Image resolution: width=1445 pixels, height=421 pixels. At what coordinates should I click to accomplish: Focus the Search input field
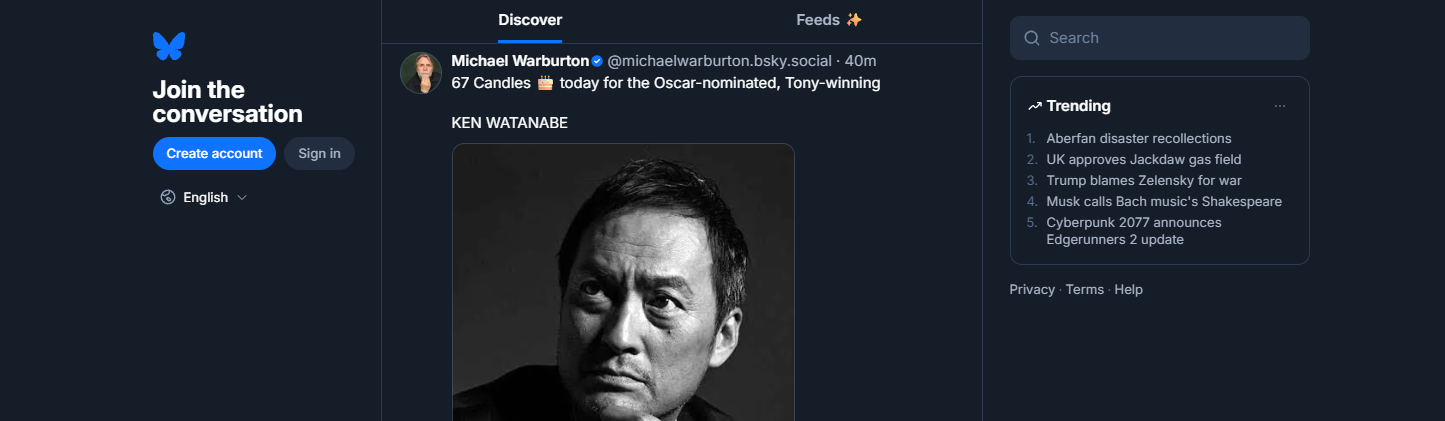pyautogui.click(x=1160, y=38)
